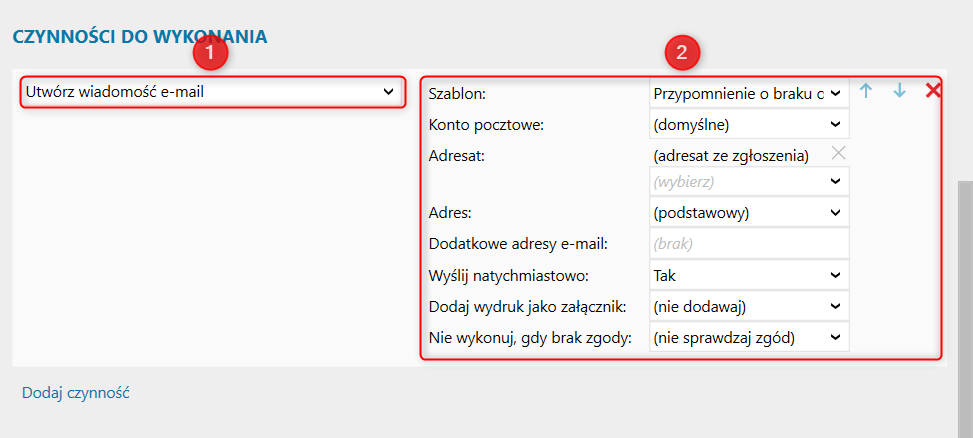Screen dimensions: 973x438
Task: Change the 'Wyślij natychmiastowo' dropdown value
Action: click(x=748, y=274)
